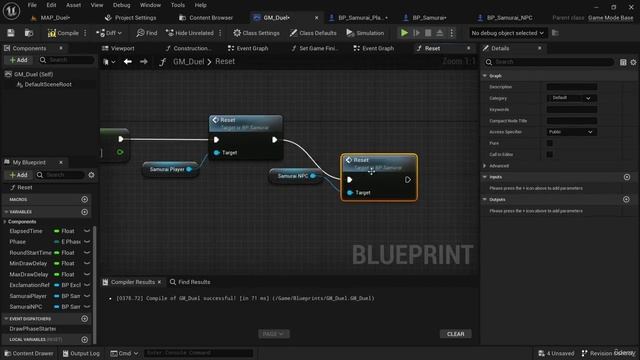
Task: Click the Eject playback button
Action: [440, 33]
